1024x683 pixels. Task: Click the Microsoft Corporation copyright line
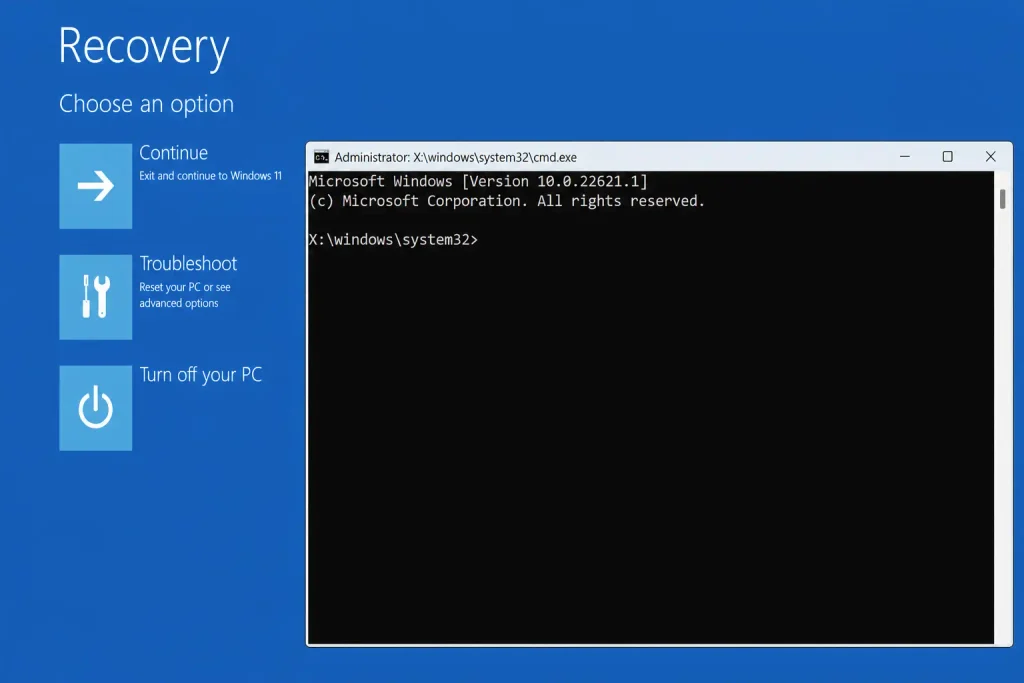(507, 201)
